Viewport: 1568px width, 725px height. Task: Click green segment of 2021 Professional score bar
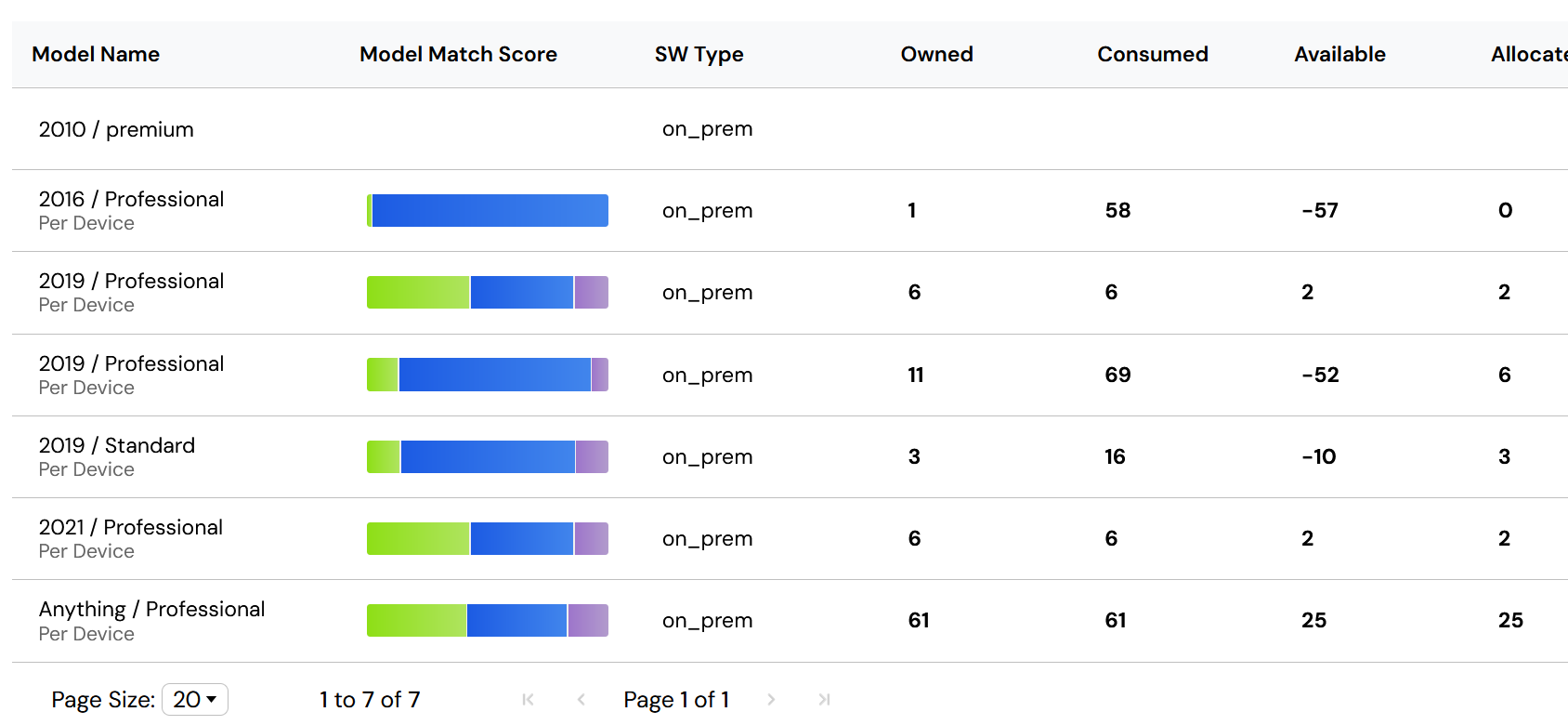418,539
